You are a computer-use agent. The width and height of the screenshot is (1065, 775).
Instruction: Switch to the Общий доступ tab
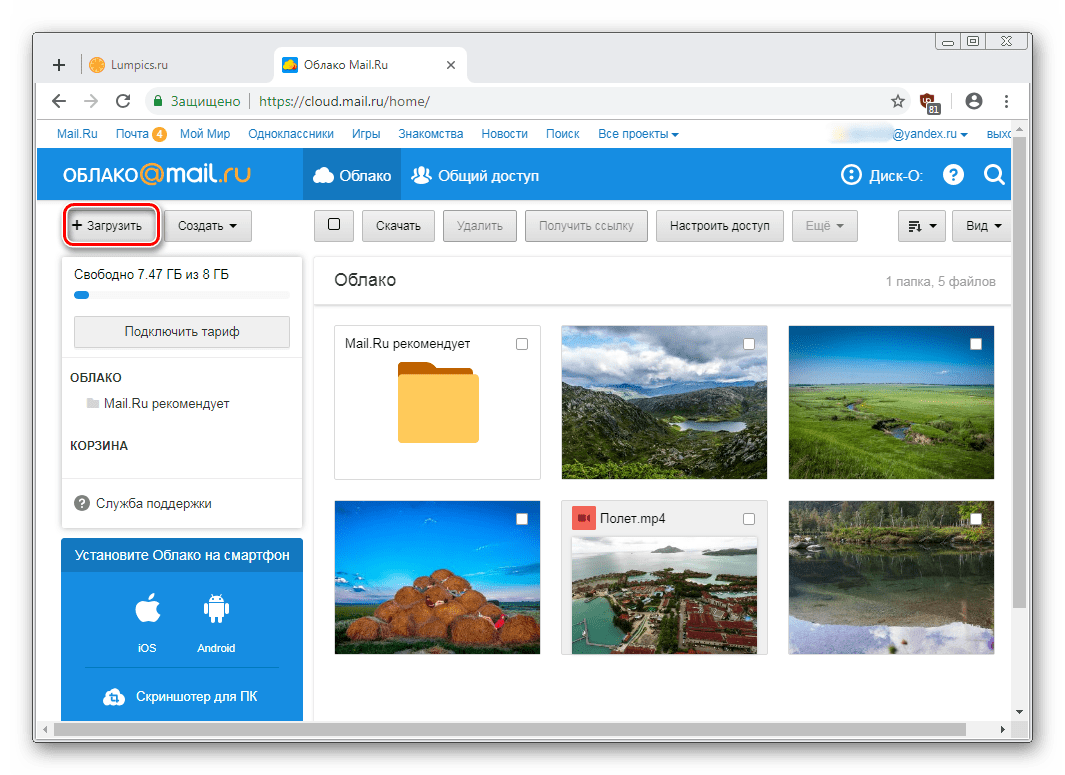point(476,176)
